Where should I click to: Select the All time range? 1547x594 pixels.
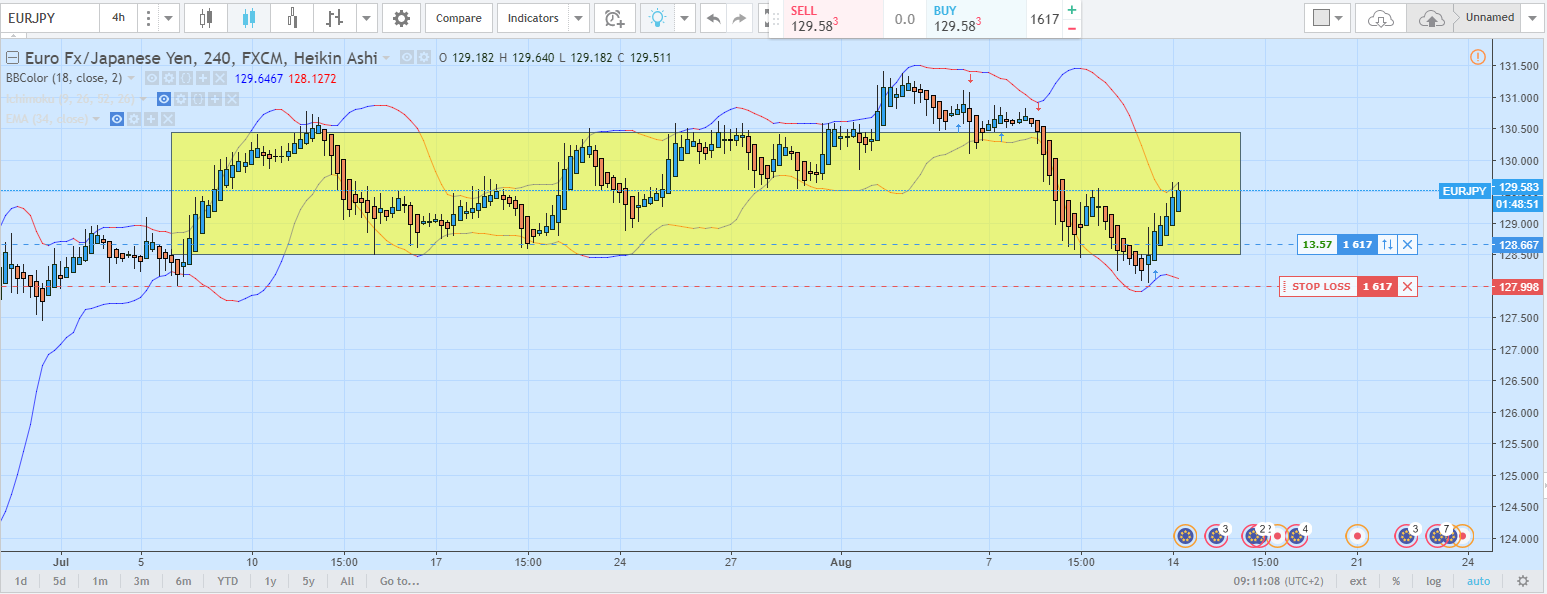pos(347,581)
